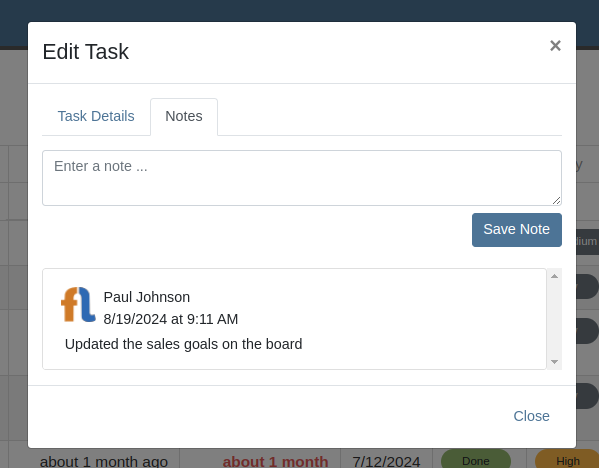This screenshot has height=468, width=599.
Task: Click the Edit Task dialog title
Action: [86, 52]
